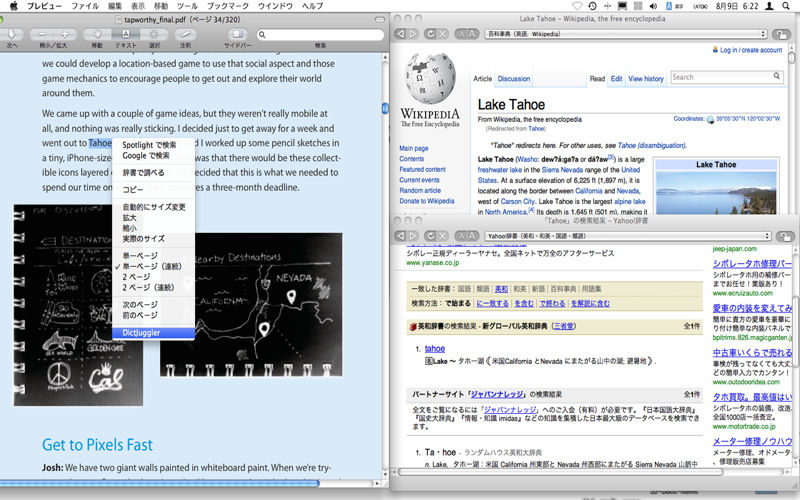Image resolution: width=800 pixels, height=500 pixels.
Task: Click Preview window vertical scrollbar thumb
Action: click(385, 108)
